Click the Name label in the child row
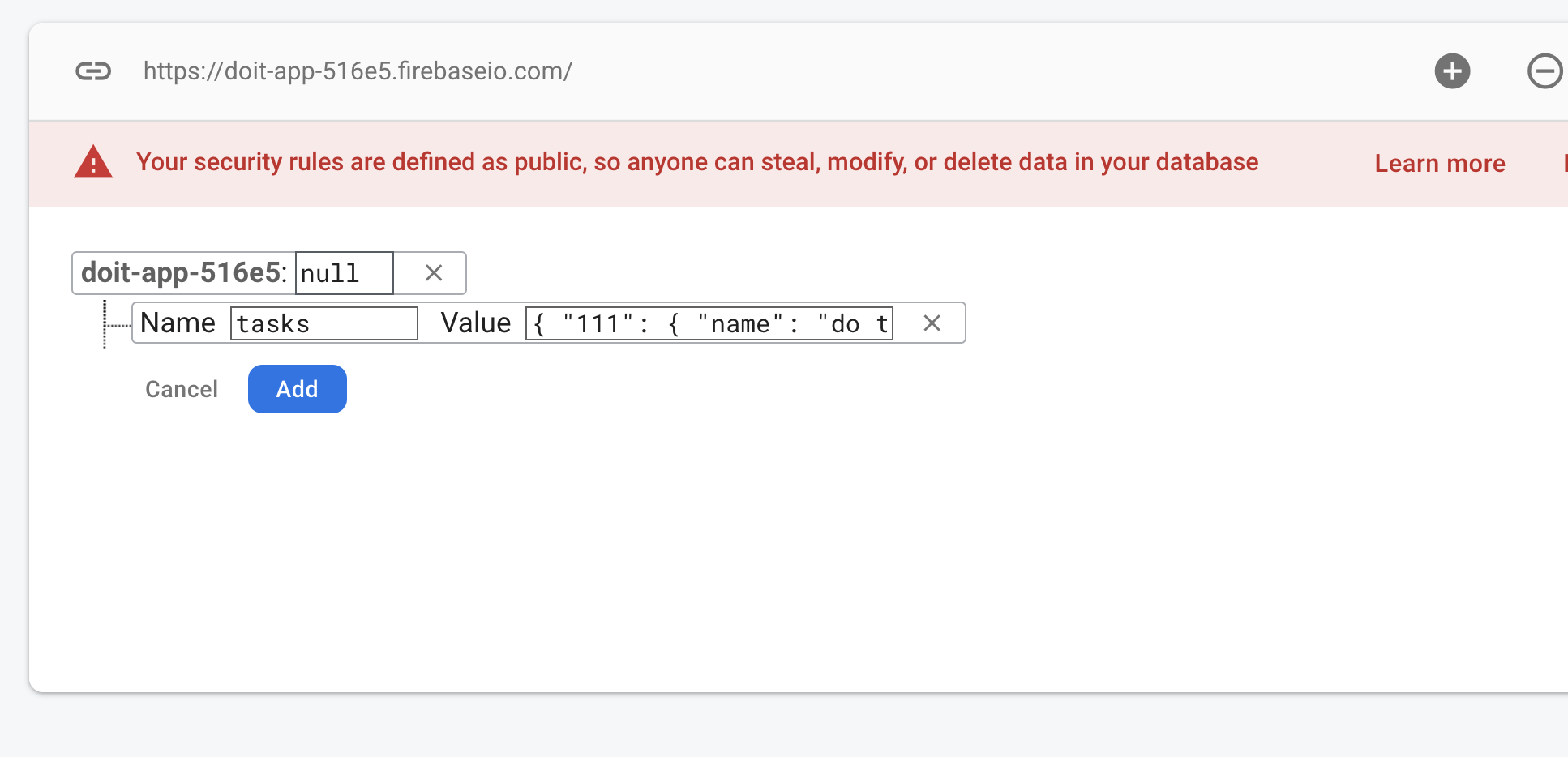1568x757 pixels. pyautogui.click(x=178, y=323)
